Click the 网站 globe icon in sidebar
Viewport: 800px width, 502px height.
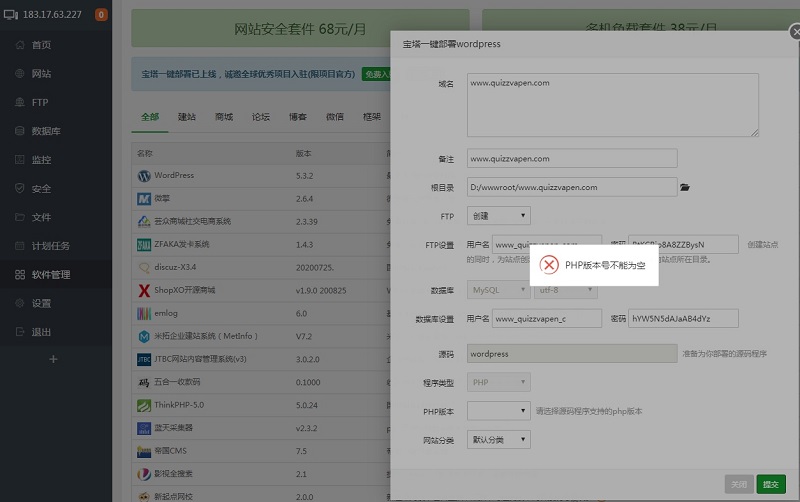click(20, 73)
